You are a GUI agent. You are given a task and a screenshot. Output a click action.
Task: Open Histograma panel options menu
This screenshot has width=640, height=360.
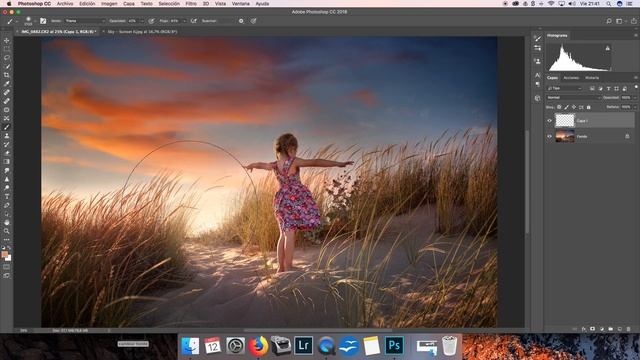pos(636,36)
